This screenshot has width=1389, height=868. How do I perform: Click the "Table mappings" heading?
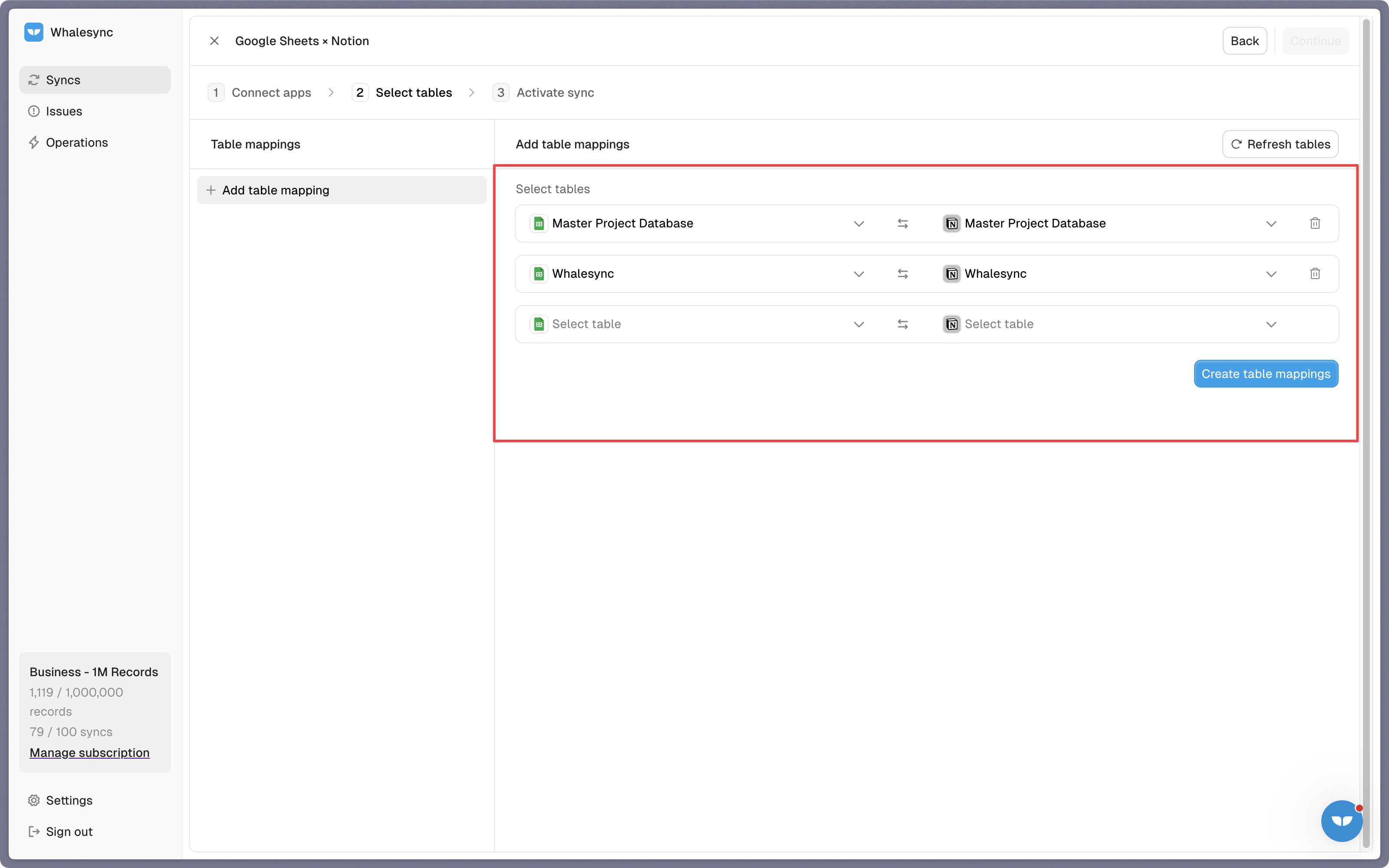255,144
